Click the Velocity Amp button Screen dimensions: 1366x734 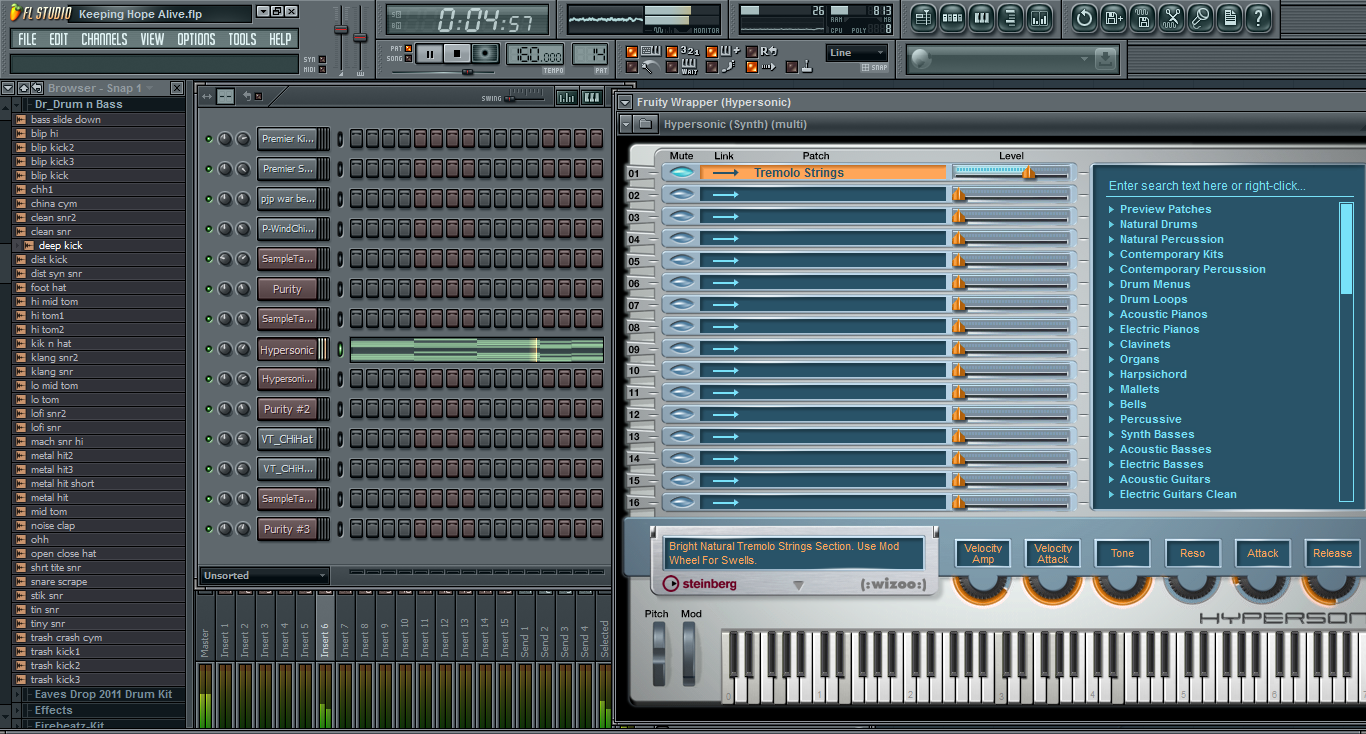click(983, 553)
